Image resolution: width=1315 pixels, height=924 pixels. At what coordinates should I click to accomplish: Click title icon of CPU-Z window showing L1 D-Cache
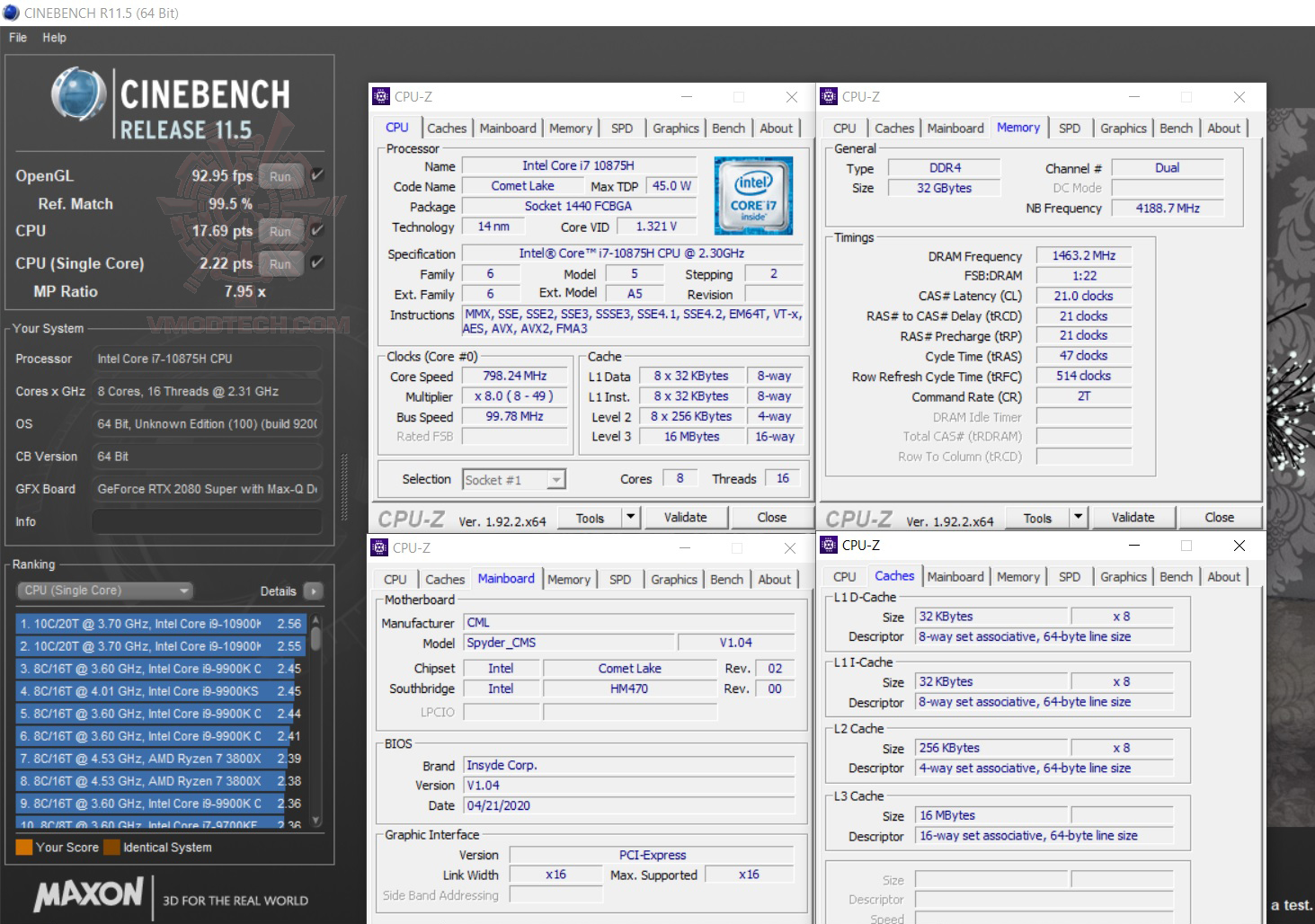pos(829,546)
